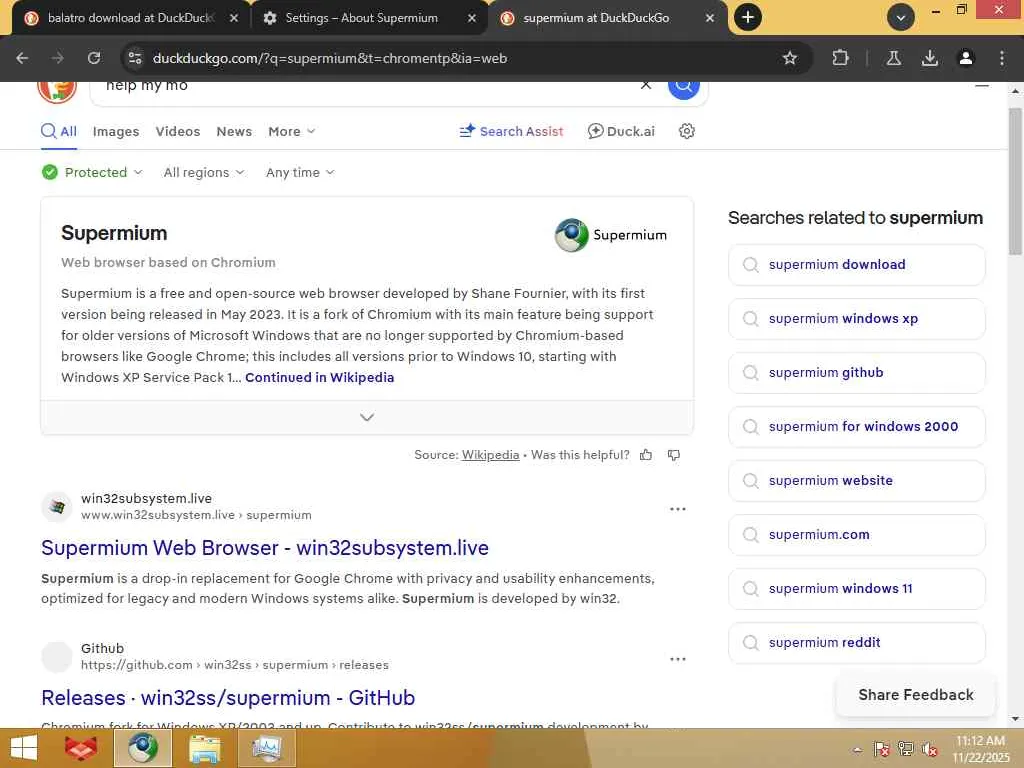Viewport: 1024px width, 768px height.
Task: Click the win32subsystem.live site favicon
Action: 57,507
